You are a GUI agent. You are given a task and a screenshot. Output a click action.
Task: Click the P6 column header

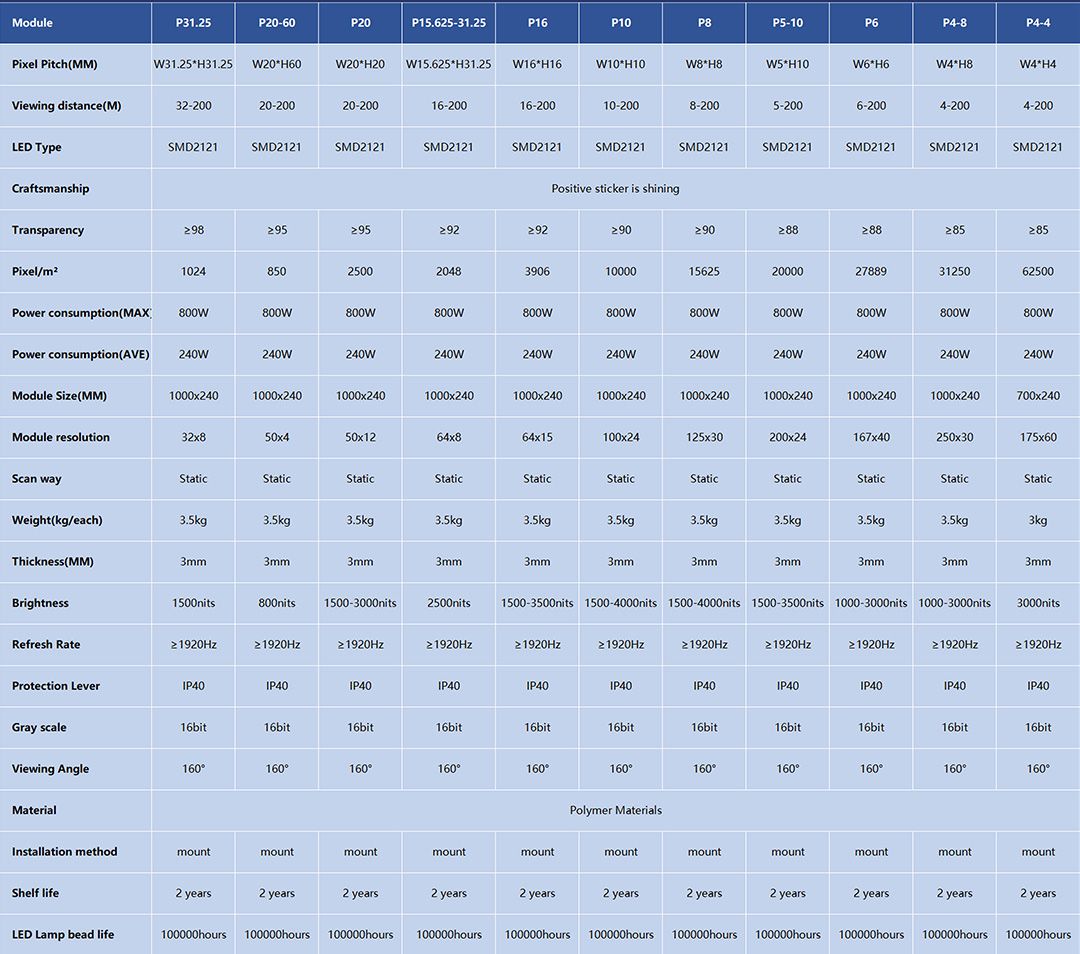coord(871,23)
